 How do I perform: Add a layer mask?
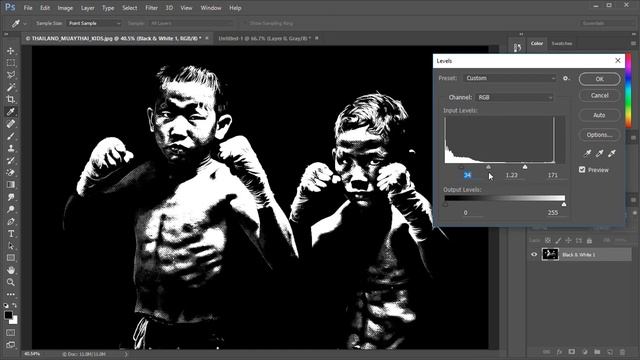click(572, 351)
